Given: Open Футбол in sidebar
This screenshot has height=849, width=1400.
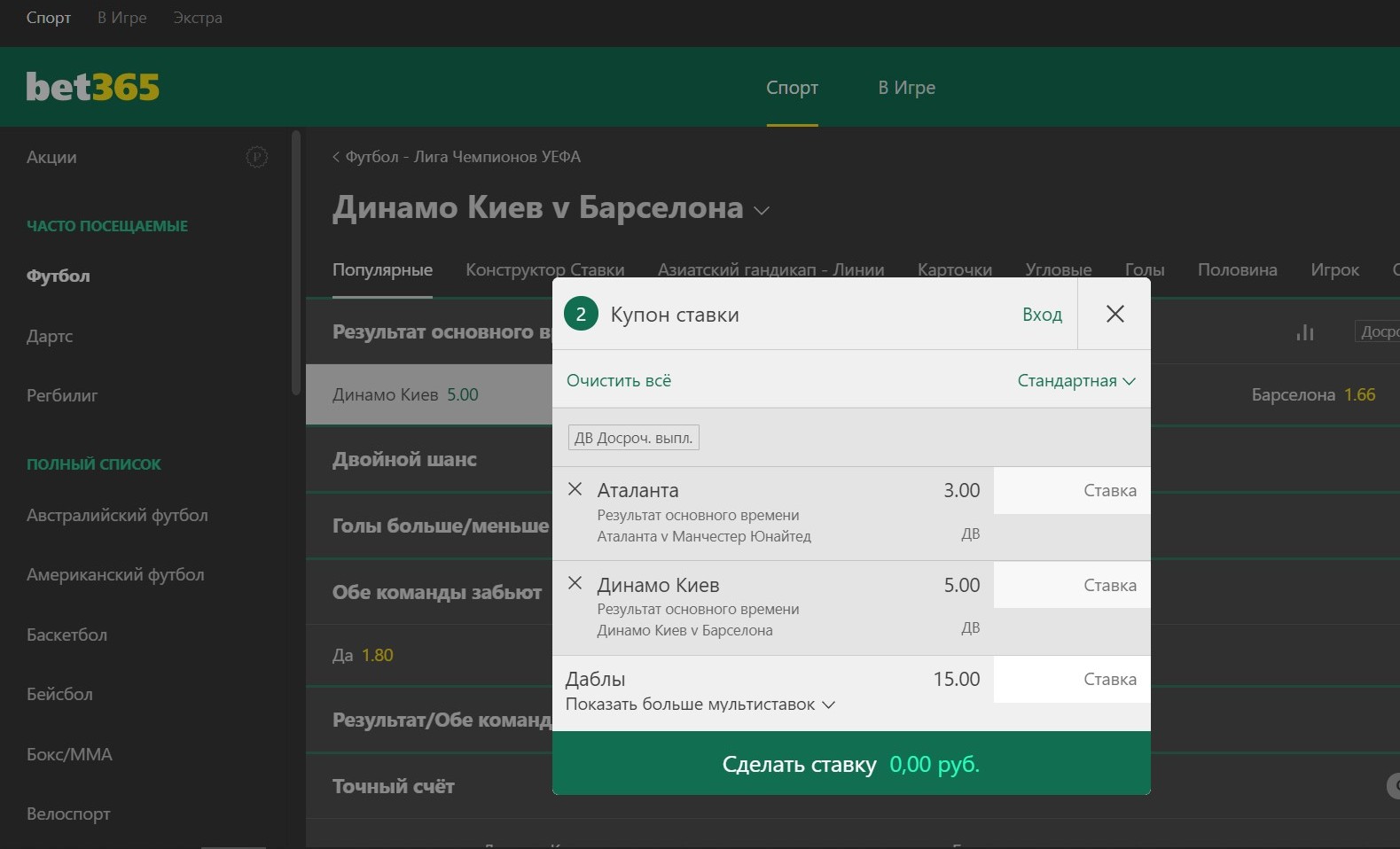Looking at the screenshot, I should (x=59, y=276).
